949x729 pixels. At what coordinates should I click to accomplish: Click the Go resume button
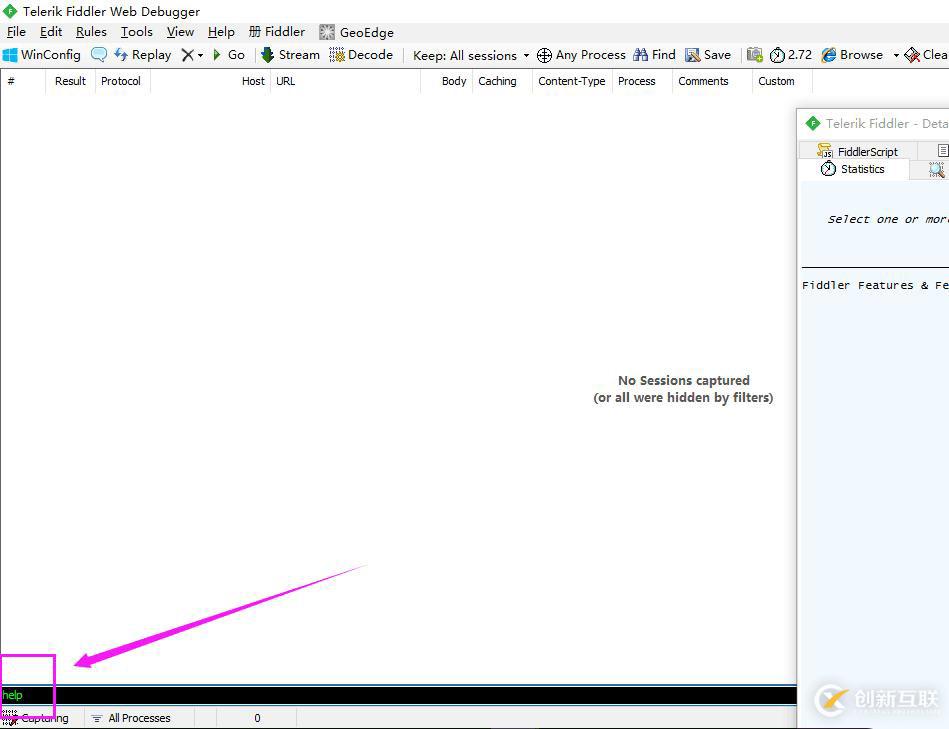point(229,55)
